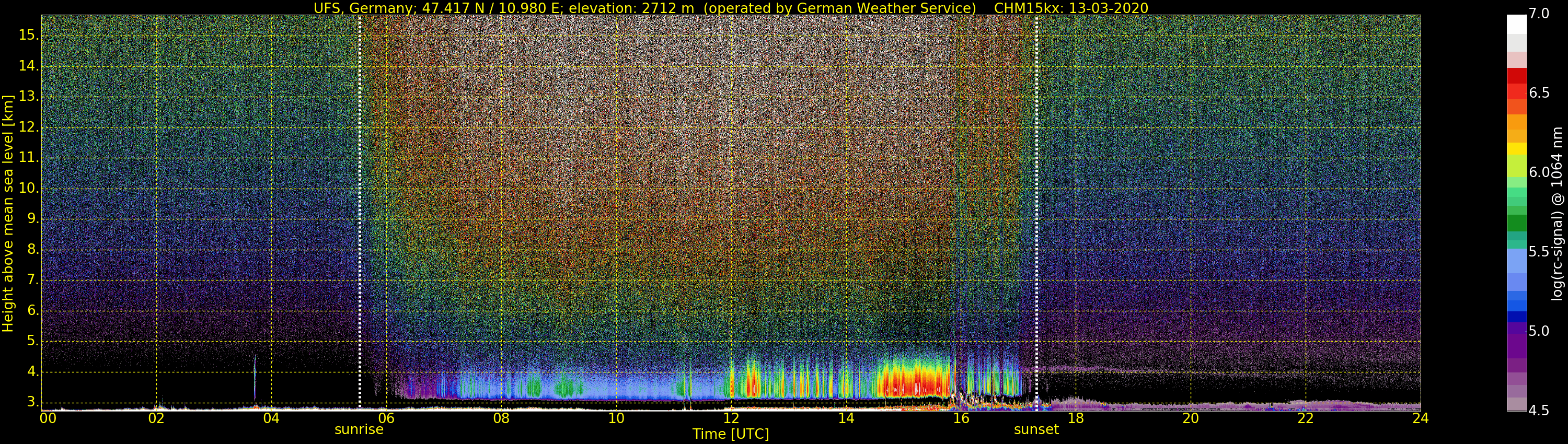Click the 24 hour tick label on time axis
This screenshot has height=444, width=1568.
coord(1420,418)
